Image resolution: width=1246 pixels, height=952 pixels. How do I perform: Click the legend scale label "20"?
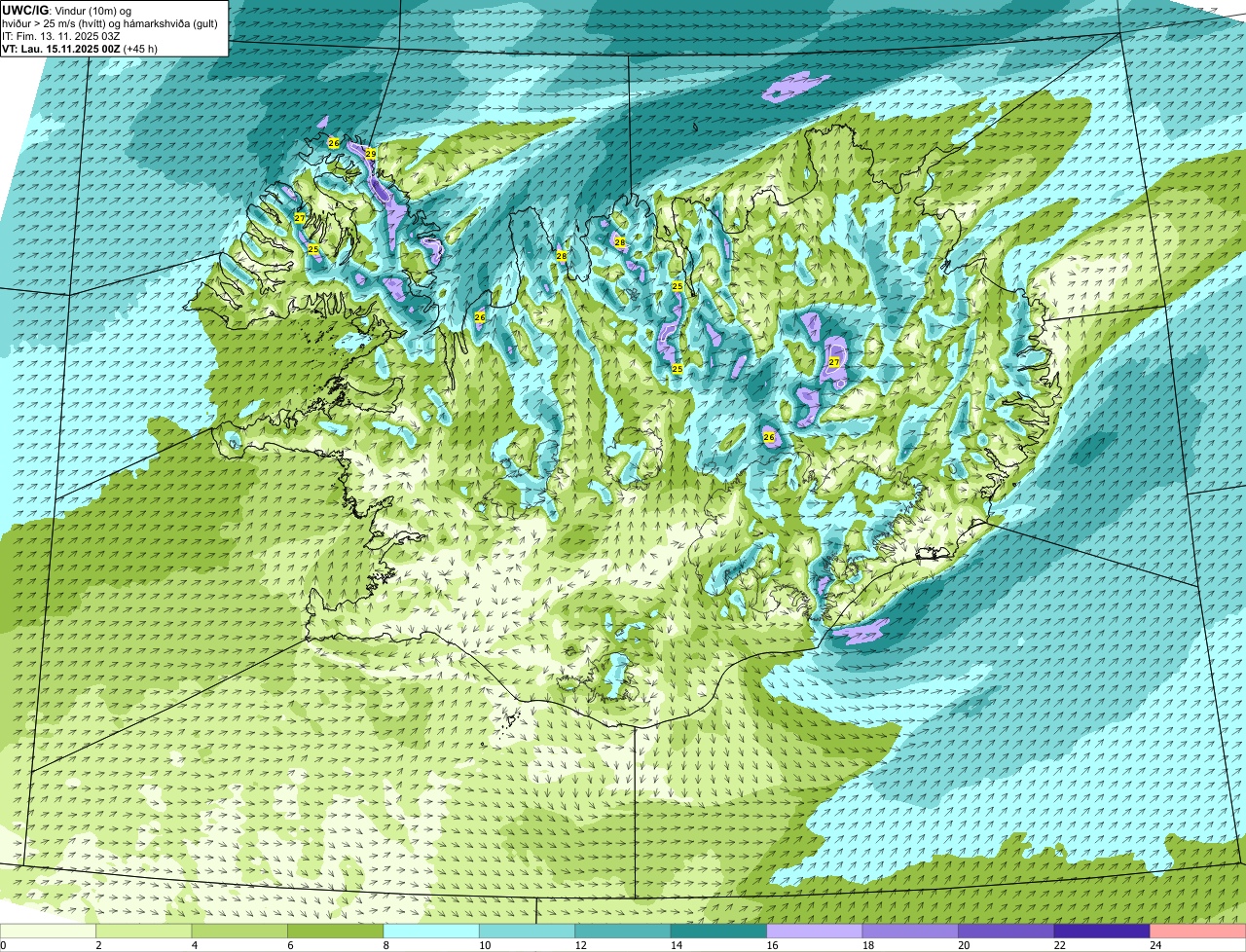tap(964, 944)
